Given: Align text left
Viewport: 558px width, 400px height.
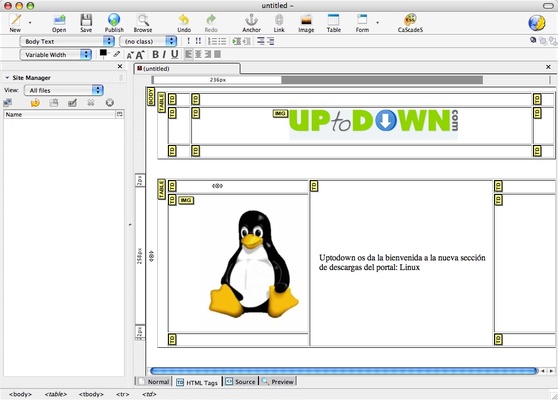Looking at the screenshot, I should pos(189,54).
